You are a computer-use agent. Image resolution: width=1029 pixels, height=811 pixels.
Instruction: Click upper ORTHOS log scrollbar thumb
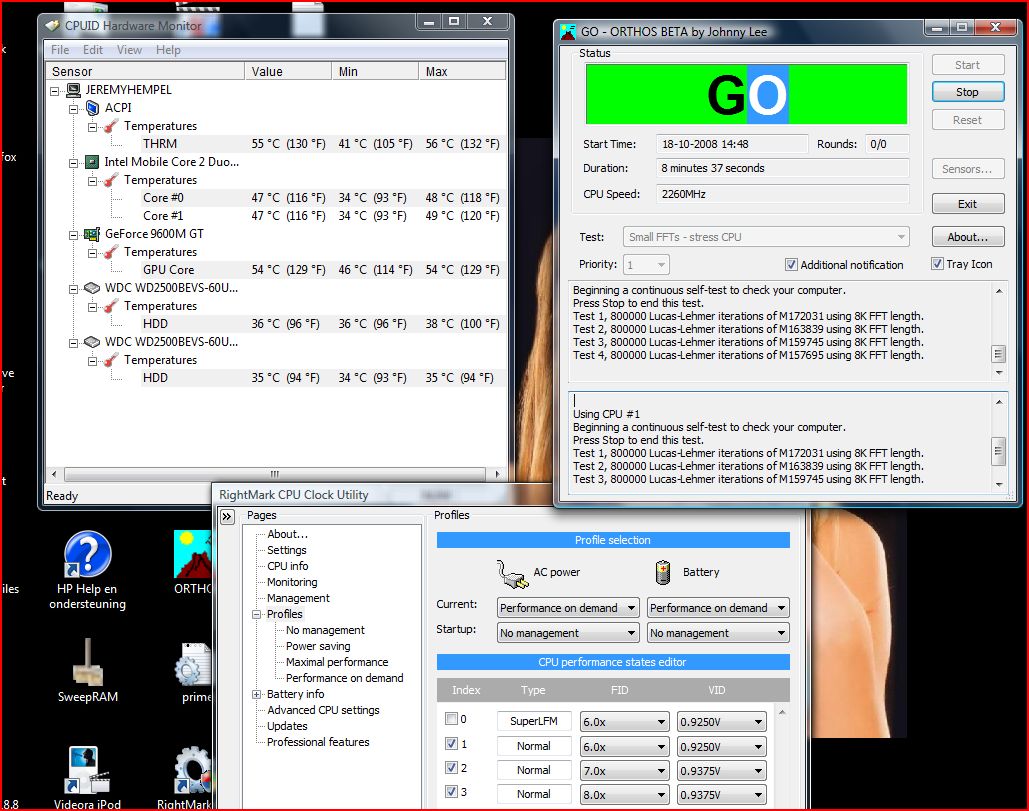pos(998,354)
